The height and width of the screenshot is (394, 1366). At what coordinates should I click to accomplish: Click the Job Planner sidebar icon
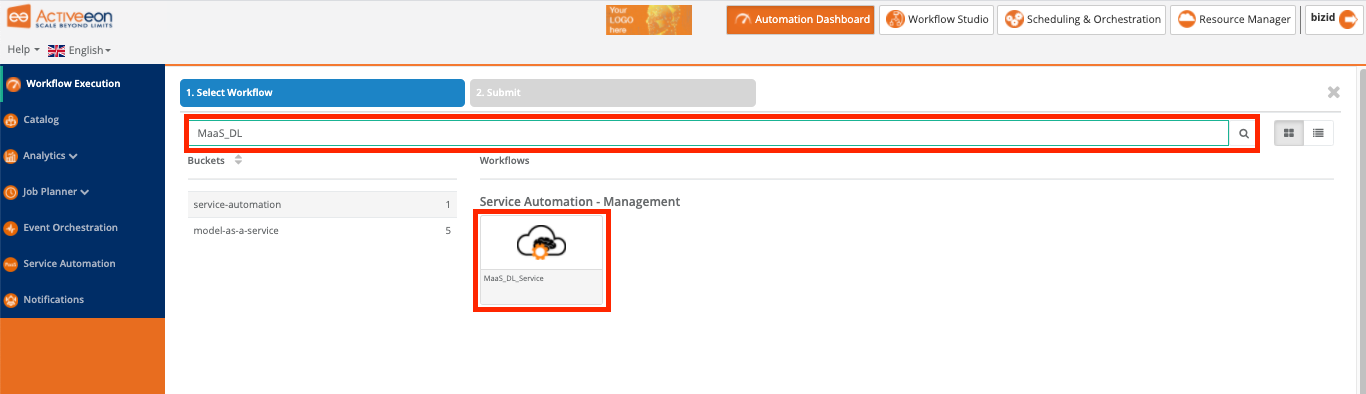11,192
